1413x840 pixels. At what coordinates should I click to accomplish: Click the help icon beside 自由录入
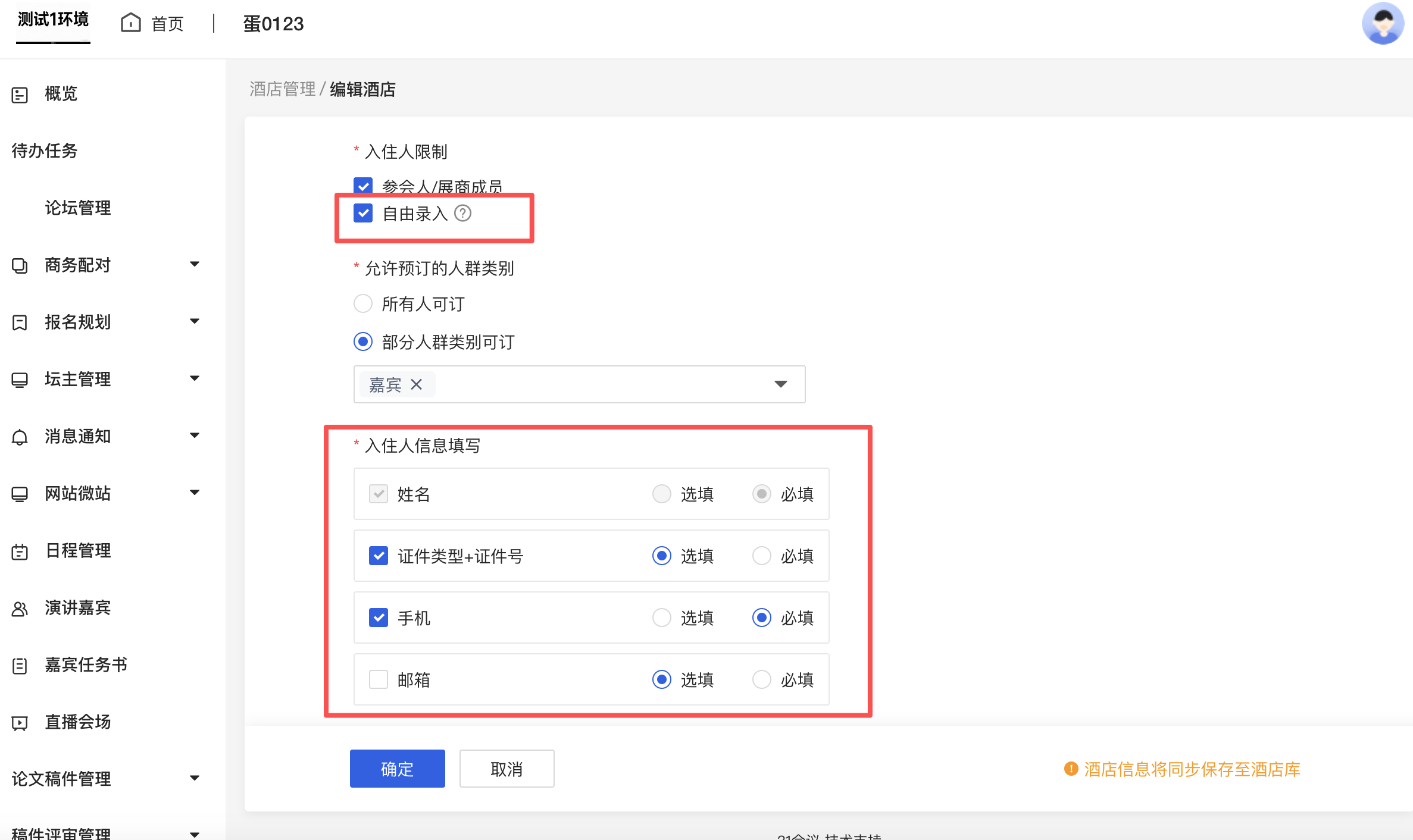pos(462,213)
